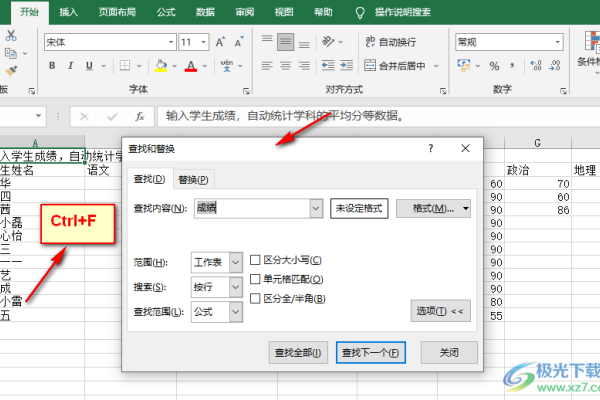Screen dimensions: 600x400
Task: Enable 区分大小写 match case checkbox
Action: pyautogui.click(x=255, y=260)
